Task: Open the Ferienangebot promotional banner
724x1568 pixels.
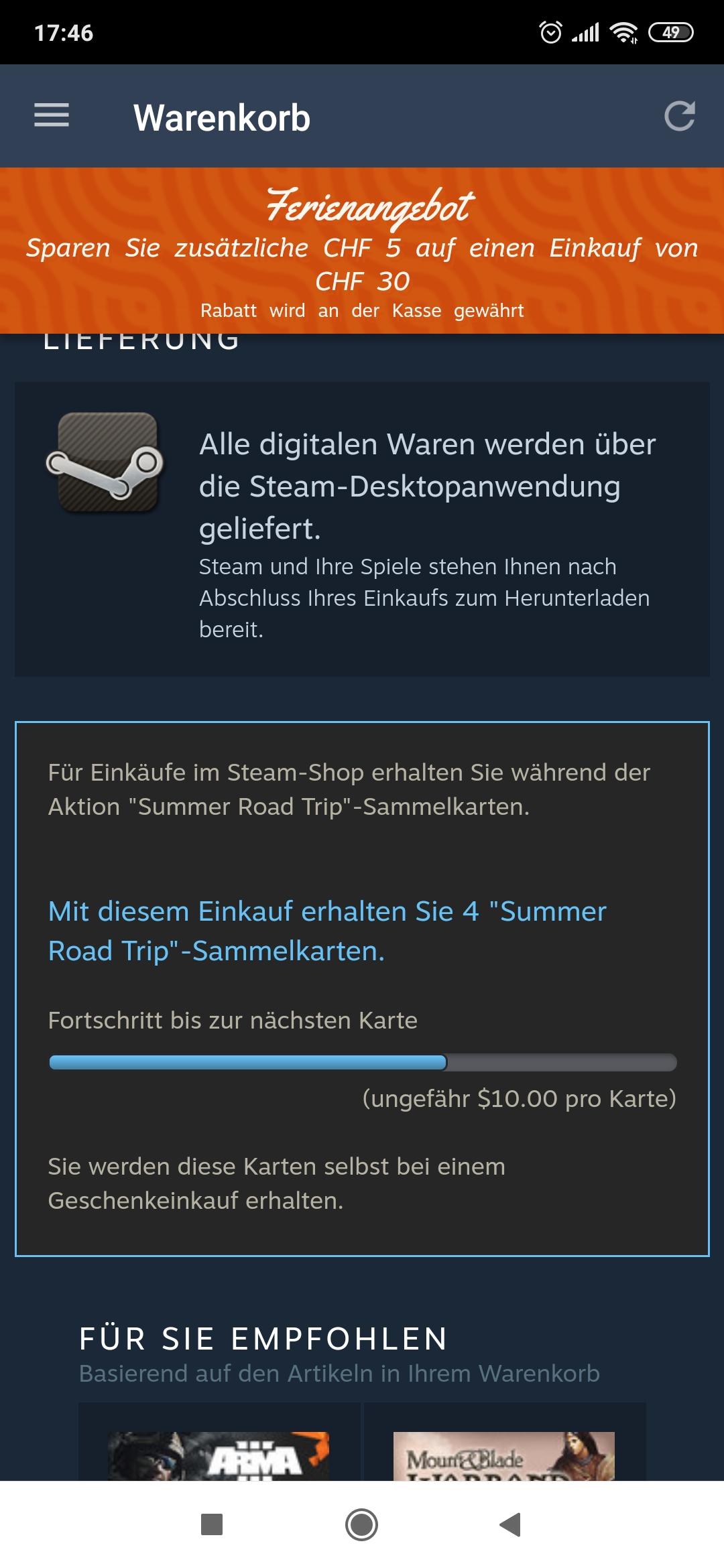Action: 362,251
